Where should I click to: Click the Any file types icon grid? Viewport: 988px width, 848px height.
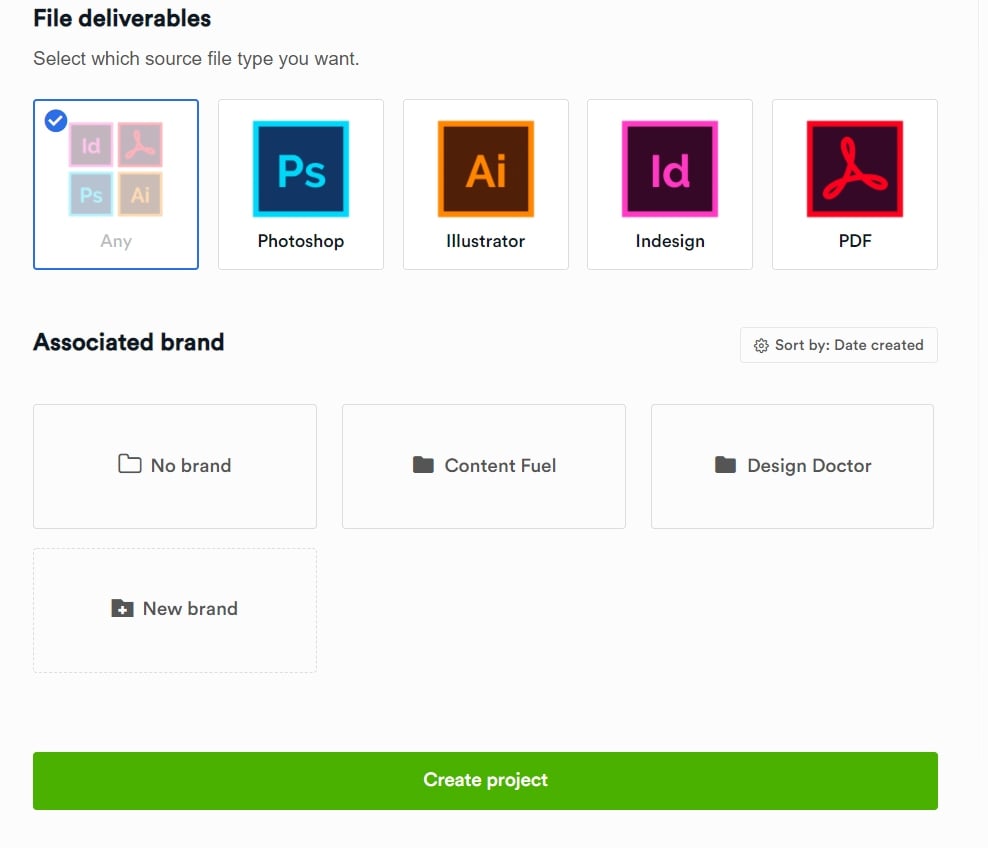pos(116,169)
